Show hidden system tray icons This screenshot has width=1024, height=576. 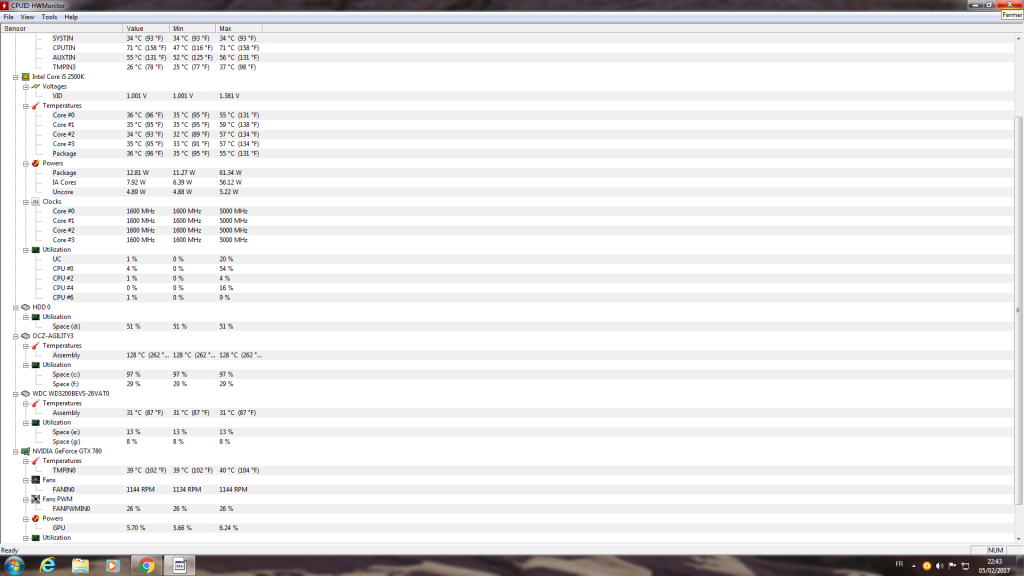(x=914, y=566)
